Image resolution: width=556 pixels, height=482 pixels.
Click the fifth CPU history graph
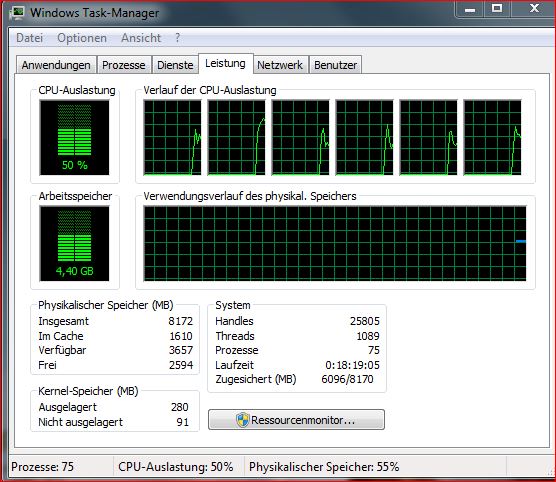pos(428,137)
